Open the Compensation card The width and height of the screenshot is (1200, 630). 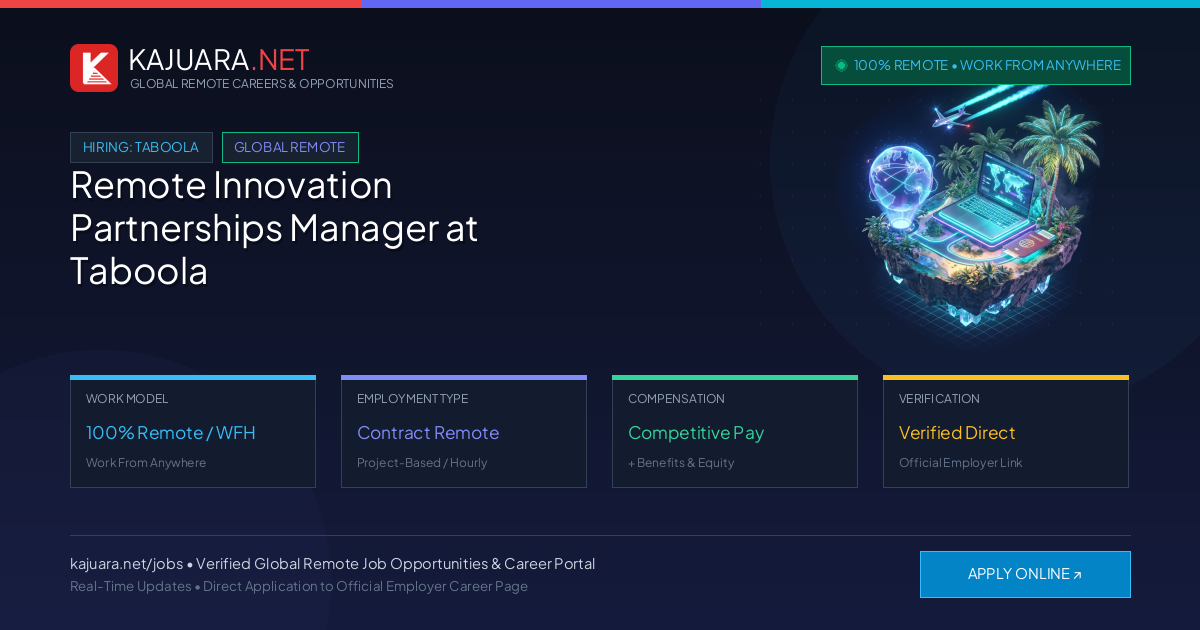(735, 431)
